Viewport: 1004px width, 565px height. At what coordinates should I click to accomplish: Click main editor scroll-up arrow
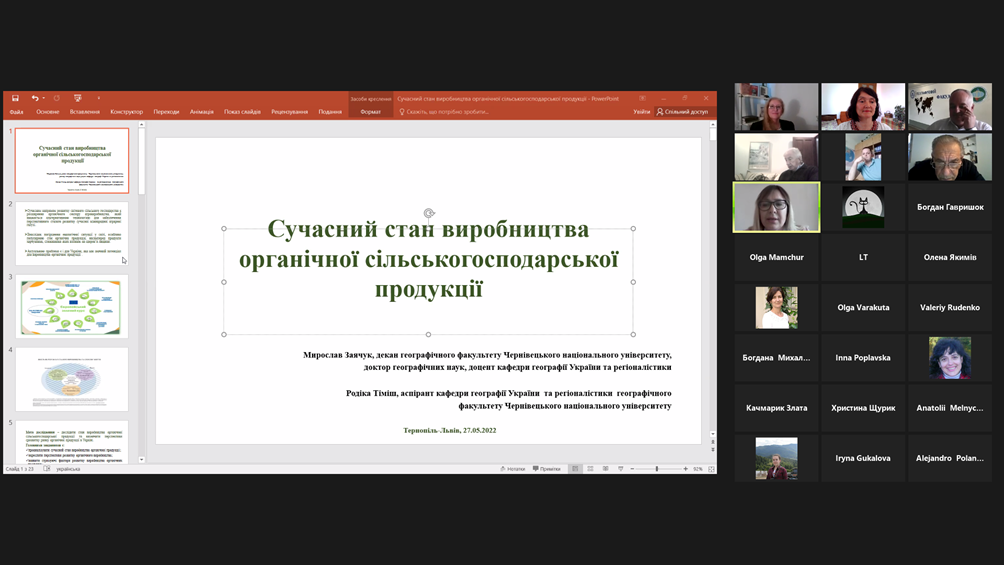(713, 125)
